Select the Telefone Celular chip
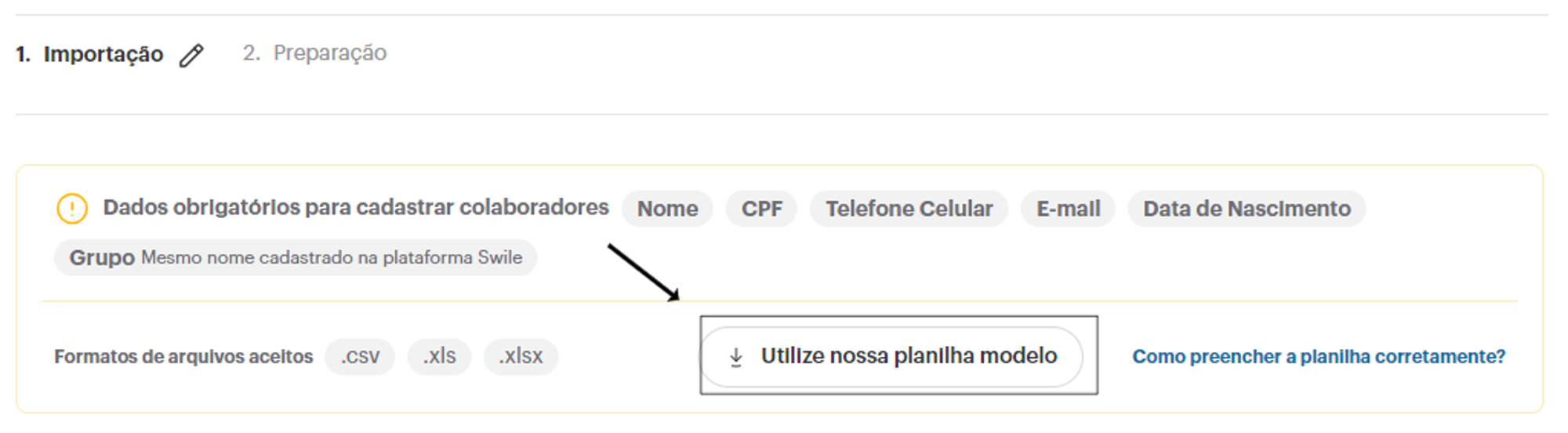 [909, 209]
